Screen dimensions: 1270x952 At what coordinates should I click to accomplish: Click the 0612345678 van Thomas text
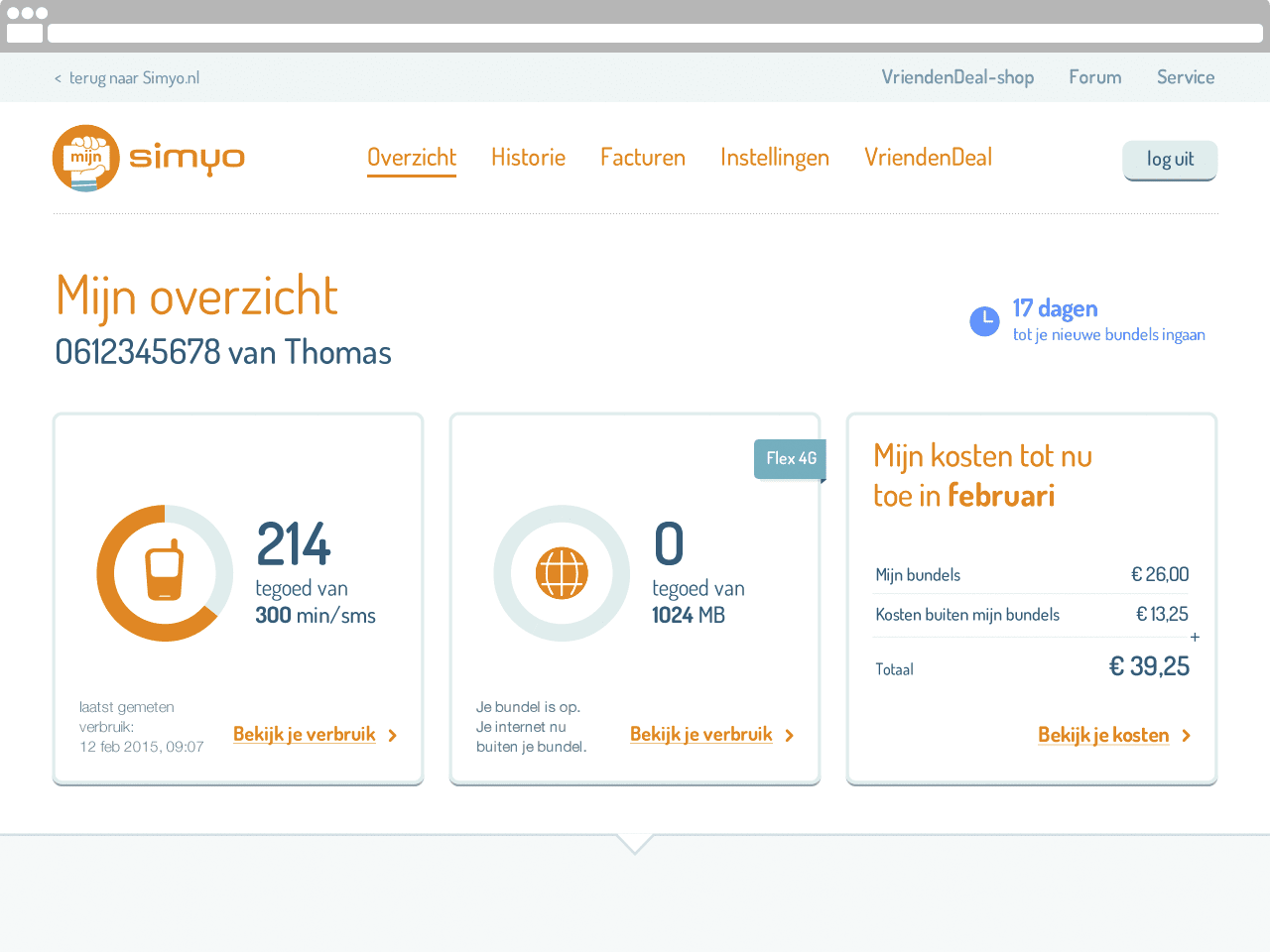pos(223,352)
